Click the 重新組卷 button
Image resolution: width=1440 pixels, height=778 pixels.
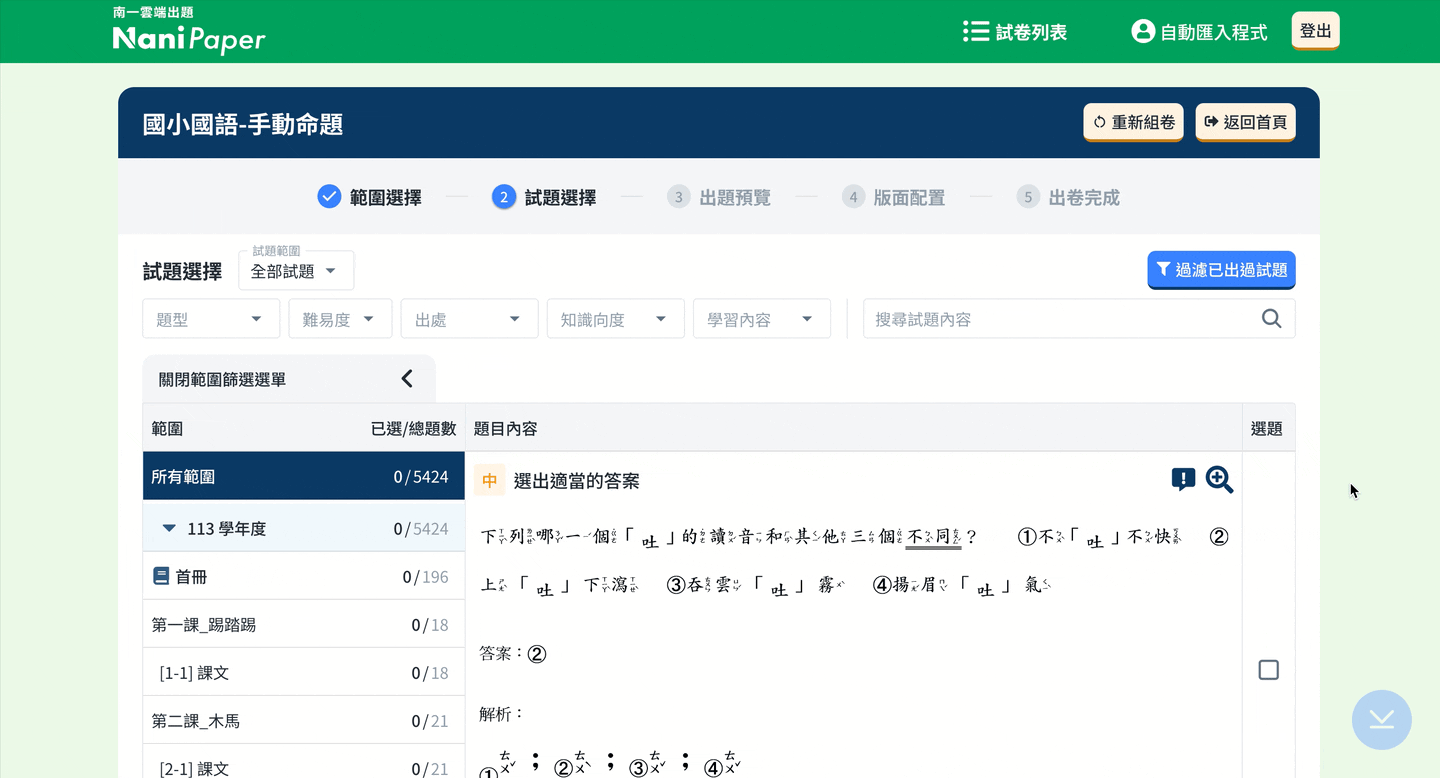point(1134,122)
